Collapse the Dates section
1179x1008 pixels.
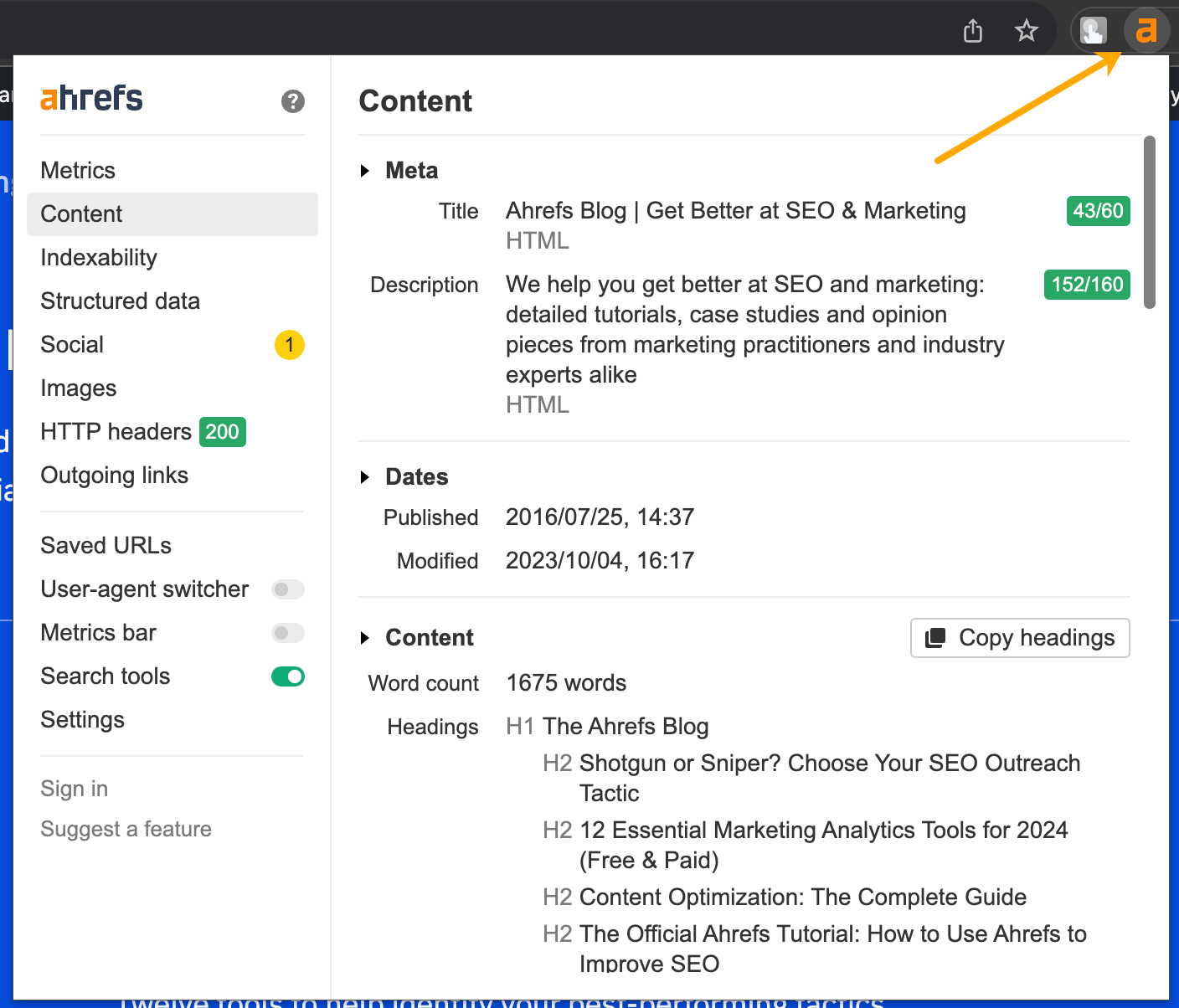(366, 476)
